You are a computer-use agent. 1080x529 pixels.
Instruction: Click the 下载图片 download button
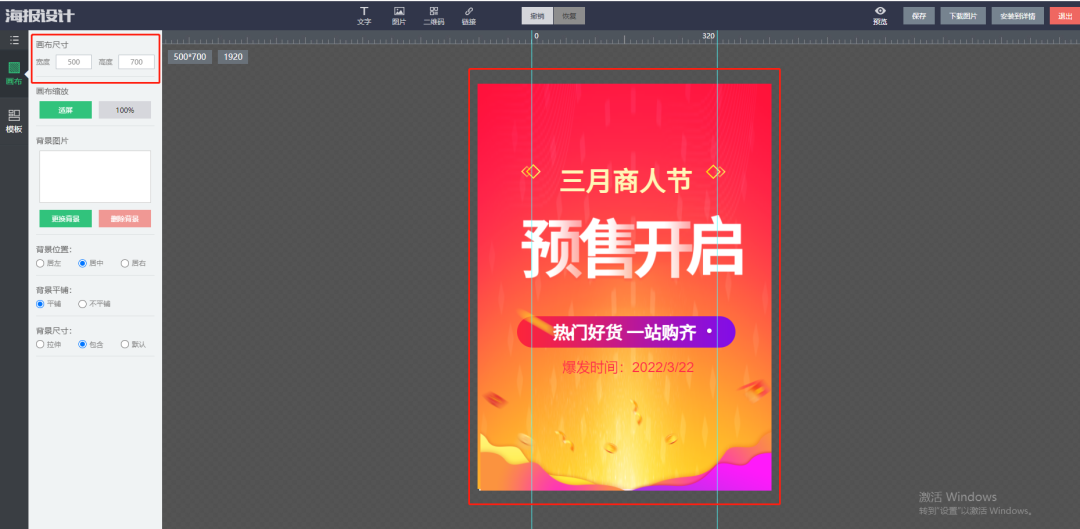(963, 16)
